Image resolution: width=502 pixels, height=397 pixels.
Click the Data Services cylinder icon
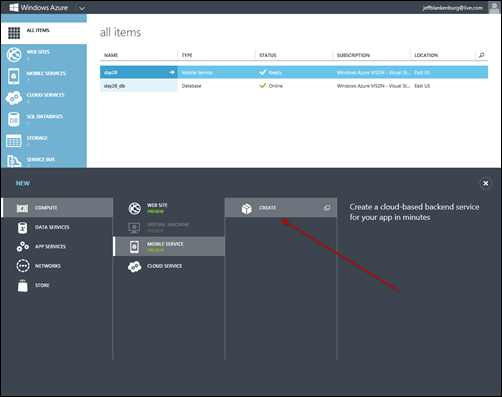[22, 228]
